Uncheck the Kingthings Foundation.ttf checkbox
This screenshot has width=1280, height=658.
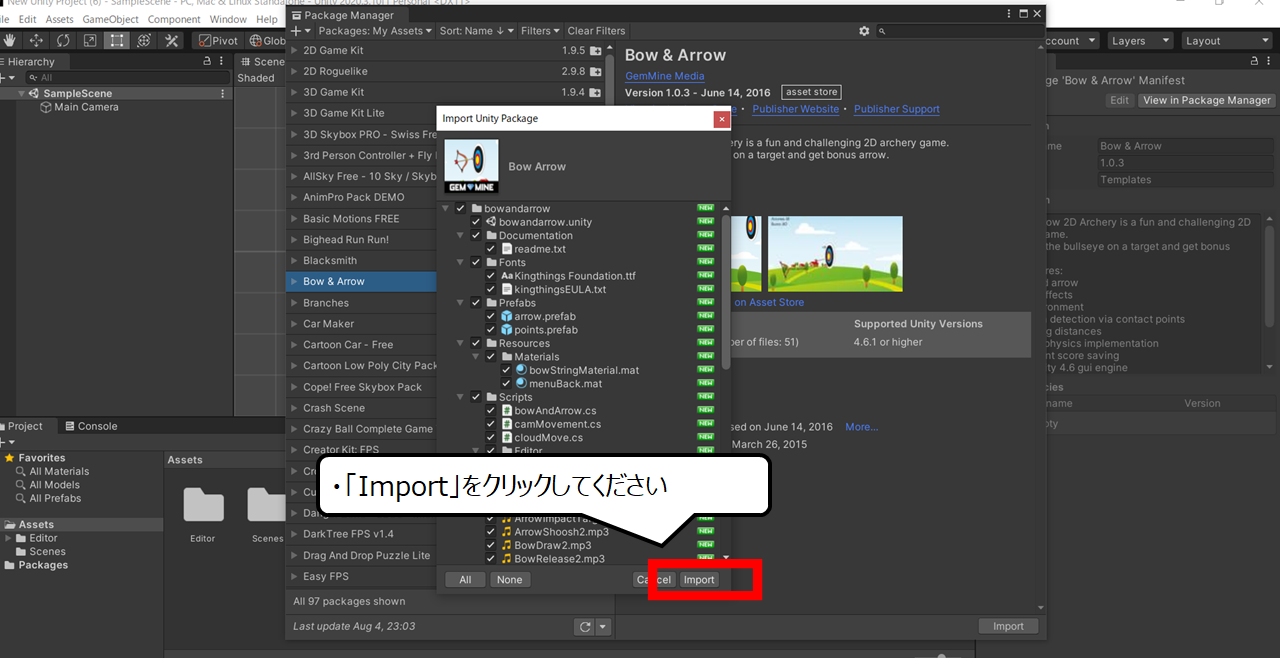[490, 276]
